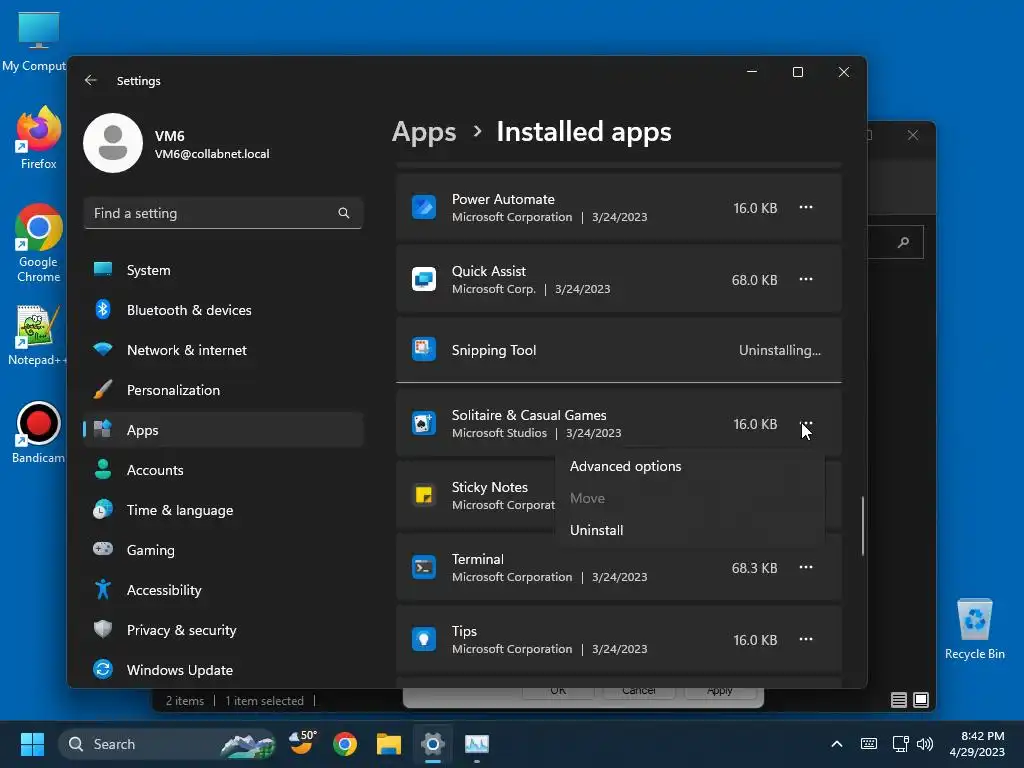Open the touch keyboard tray icon
This screenshot has width=1024, height=768.
[x=869, y=744]
